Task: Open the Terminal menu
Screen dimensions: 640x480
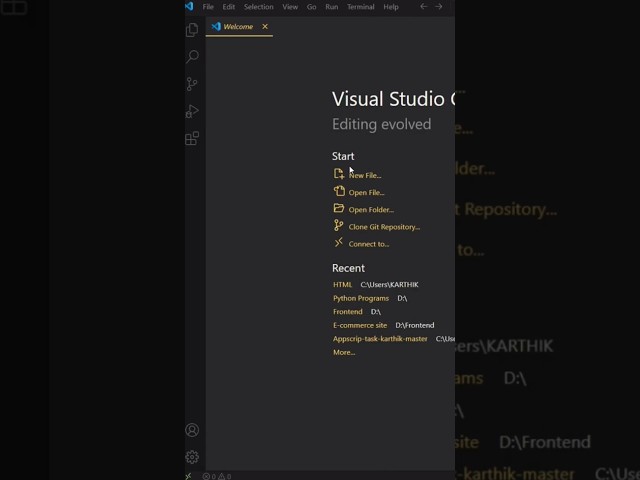Action: click(x=361, y=7)
